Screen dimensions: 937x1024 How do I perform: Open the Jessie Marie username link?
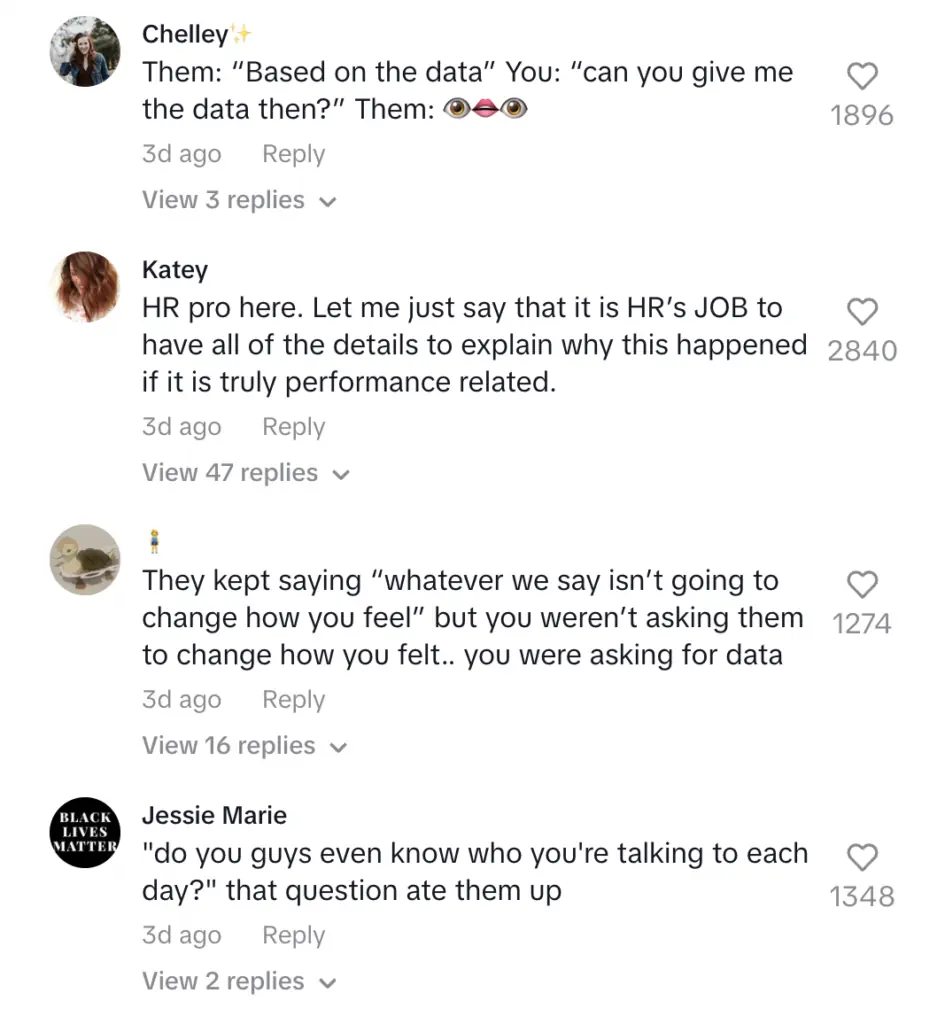tap(214, 816)
